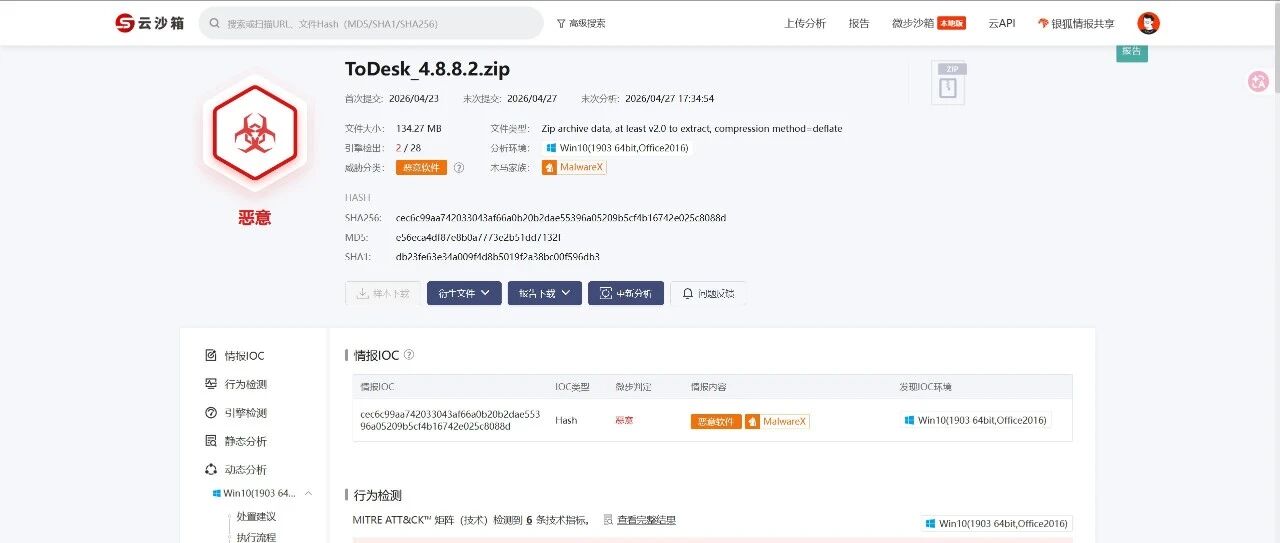Click the green 报告 tag at top right
This screenshot has width=1280, height=543.
[x=1132, y=52]
